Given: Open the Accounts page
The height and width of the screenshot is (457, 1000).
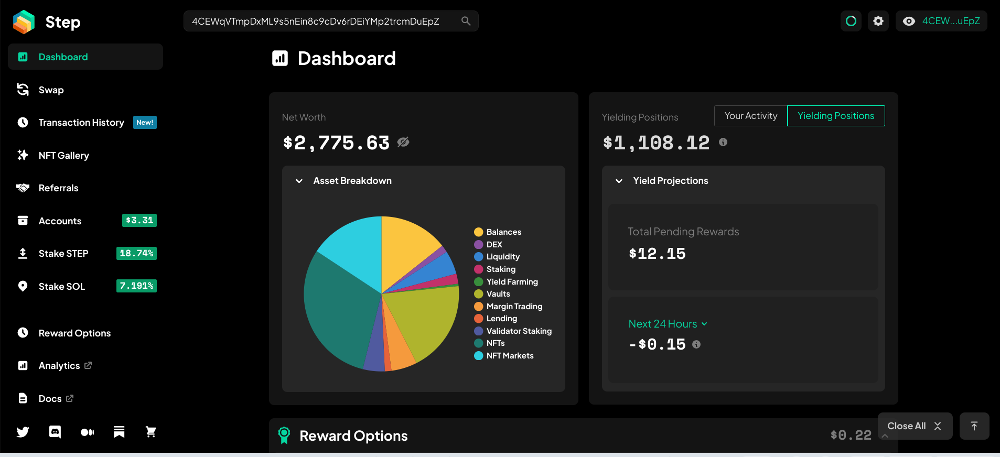Looking at the screenshot, I should 60,221.
